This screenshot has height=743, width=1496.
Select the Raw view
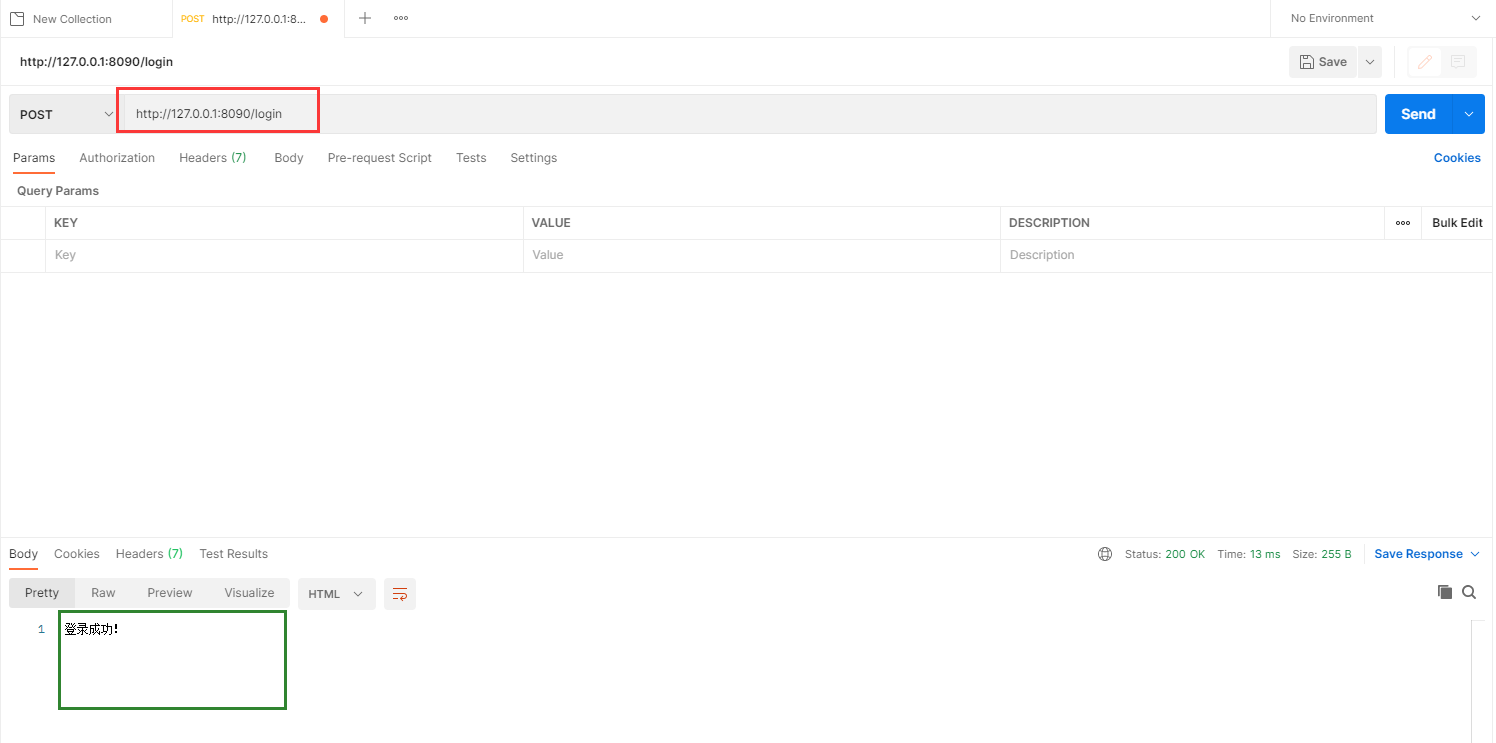(x=103, y=593)
